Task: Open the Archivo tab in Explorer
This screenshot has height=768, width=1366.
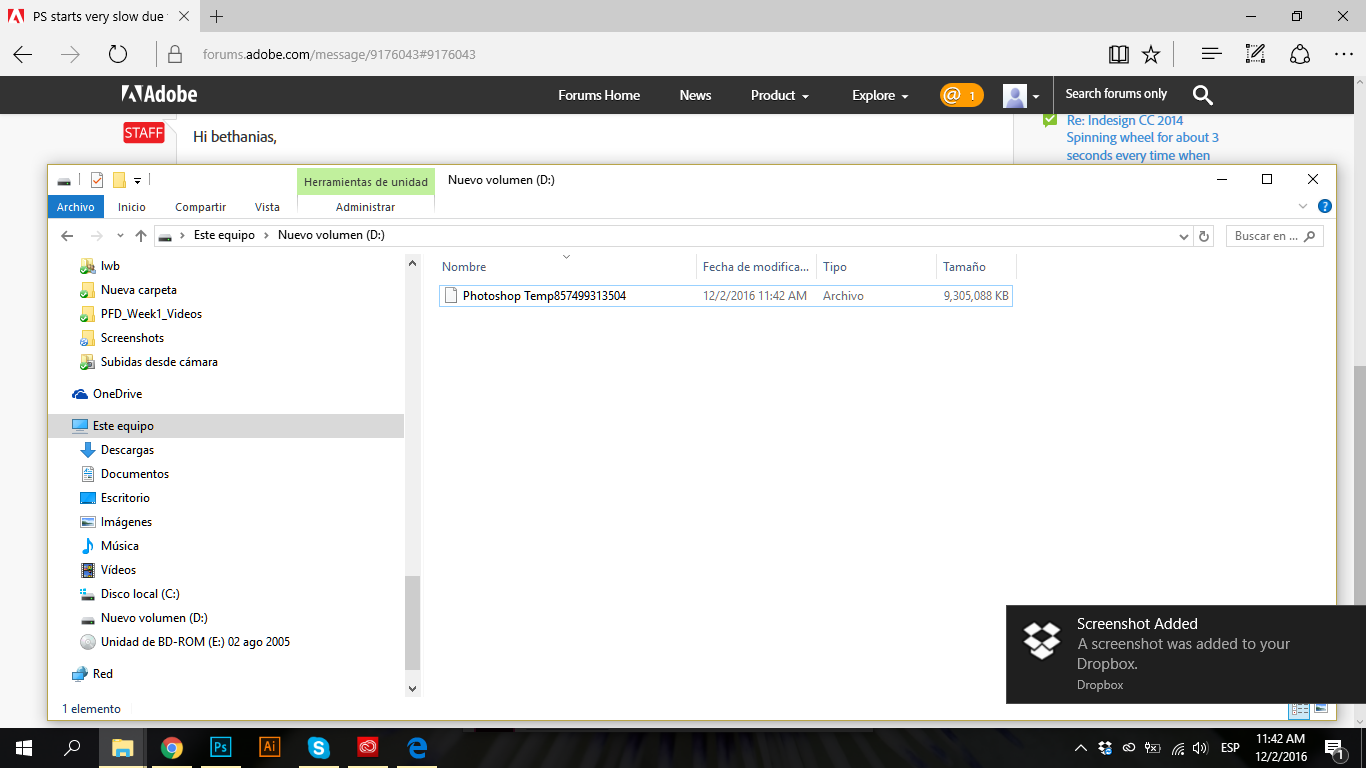Action: pos(75,207)
